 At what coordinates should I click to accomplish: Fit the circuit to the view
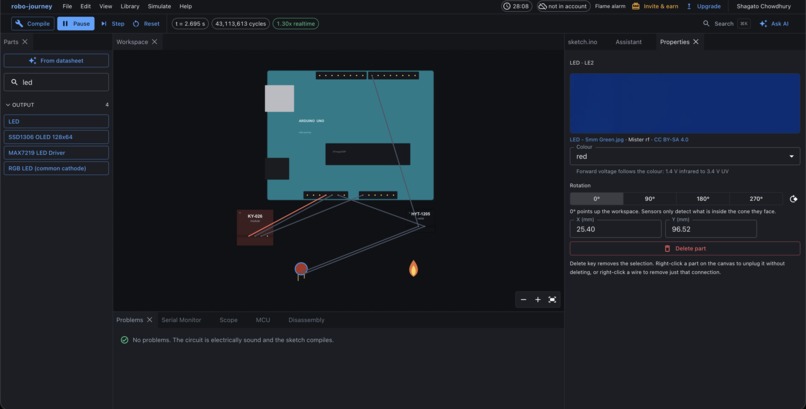[x=552, y=300]
